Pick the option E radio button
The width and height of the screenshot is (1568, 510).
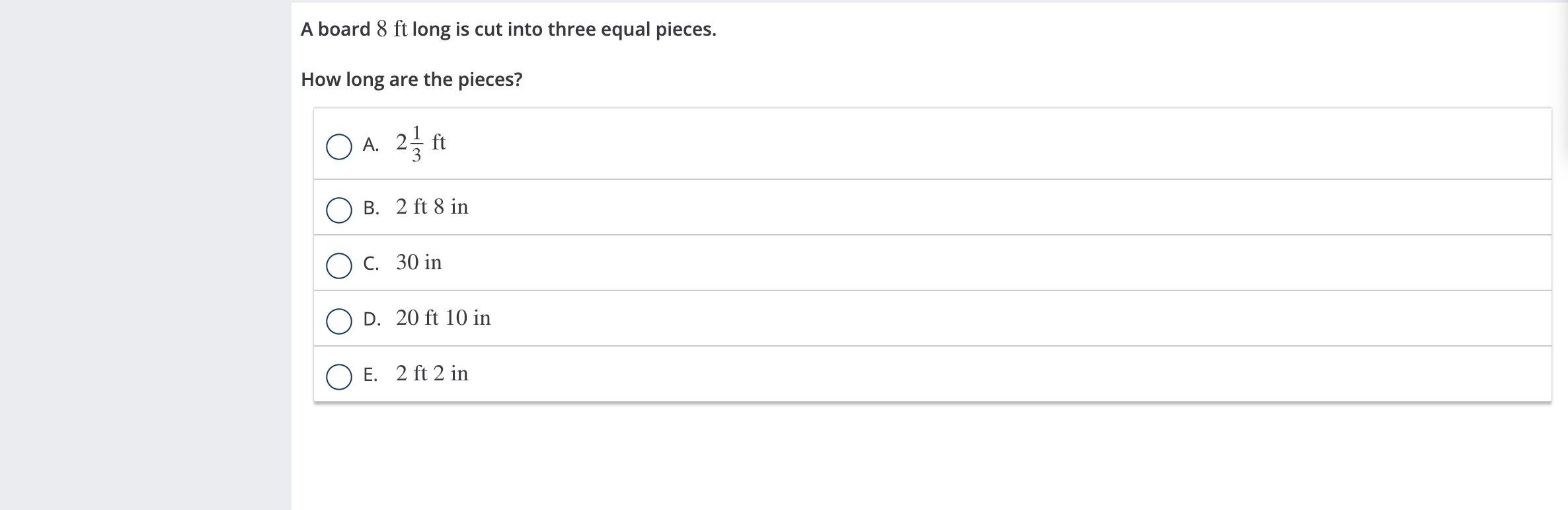point(339,376)
